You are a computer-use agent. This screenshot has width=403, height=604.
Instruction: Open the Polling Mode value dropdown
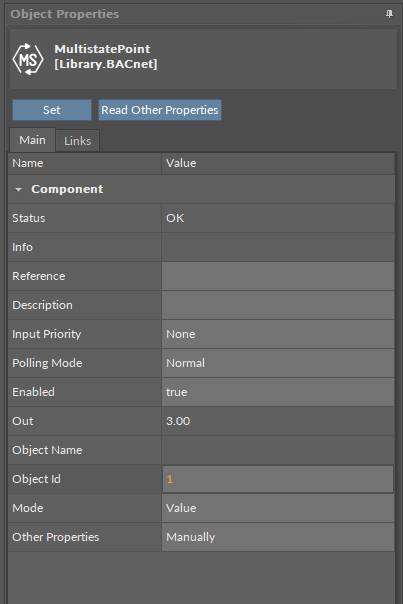point(278,363)
